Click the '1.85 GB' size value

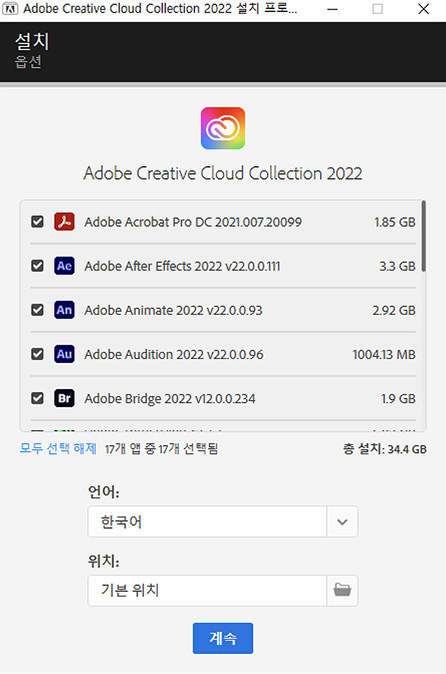(395, 222)
